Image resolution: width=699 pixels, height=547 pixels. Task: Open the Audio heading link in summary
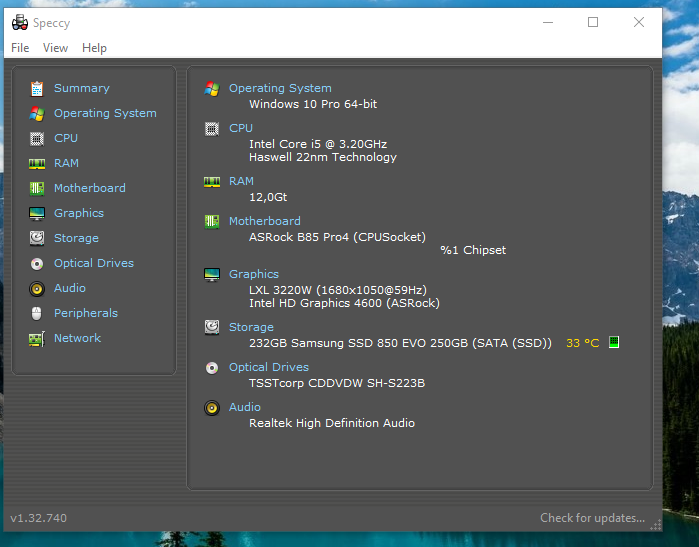click(x=245, y=407)
